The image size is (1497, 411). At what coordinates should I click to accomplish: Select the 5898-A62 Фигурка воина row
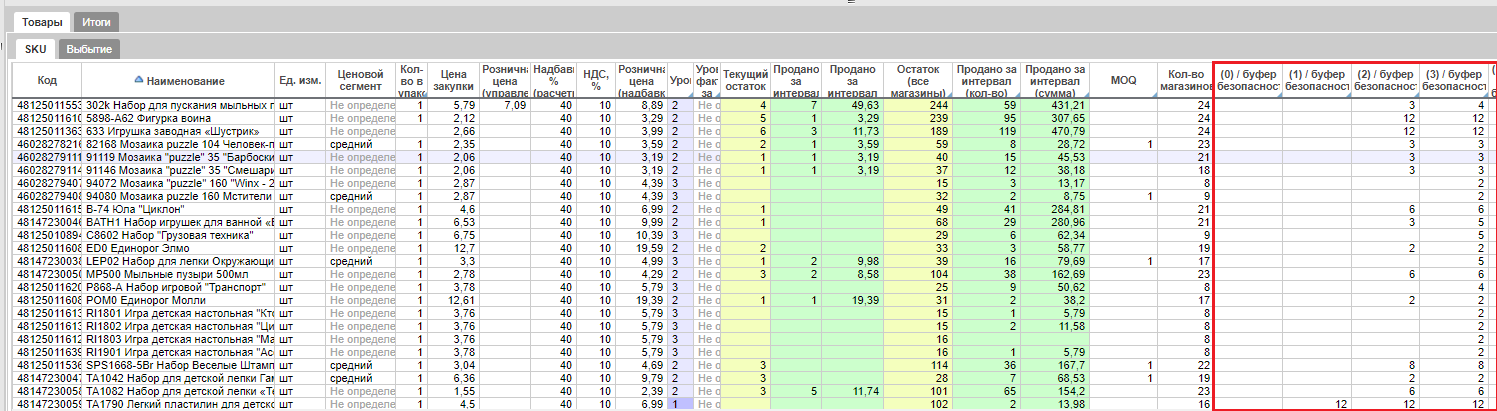coord(178,118)
